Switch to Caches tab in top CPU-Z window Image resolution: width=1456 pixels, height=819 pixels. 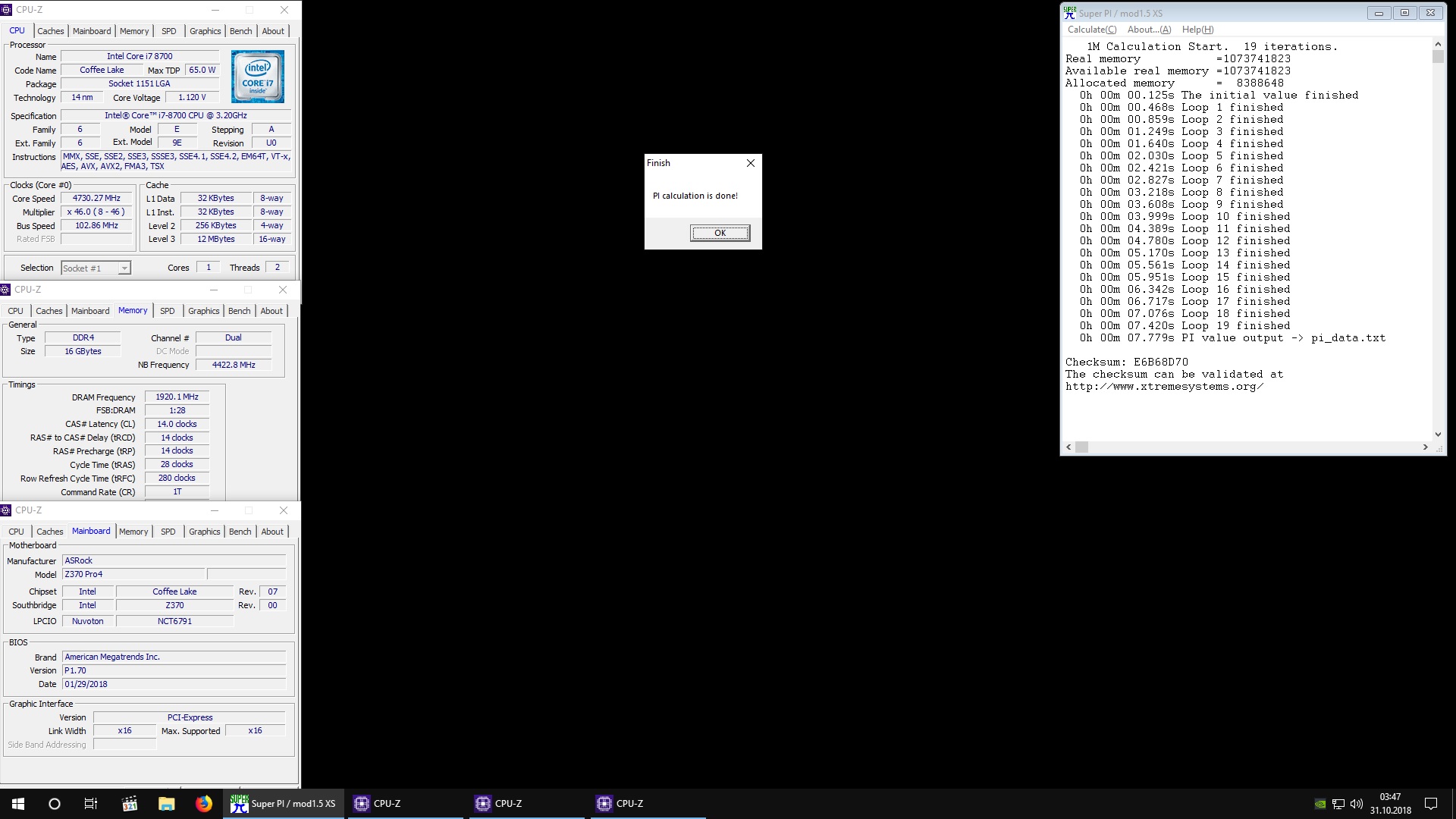[x=51, y=31]
